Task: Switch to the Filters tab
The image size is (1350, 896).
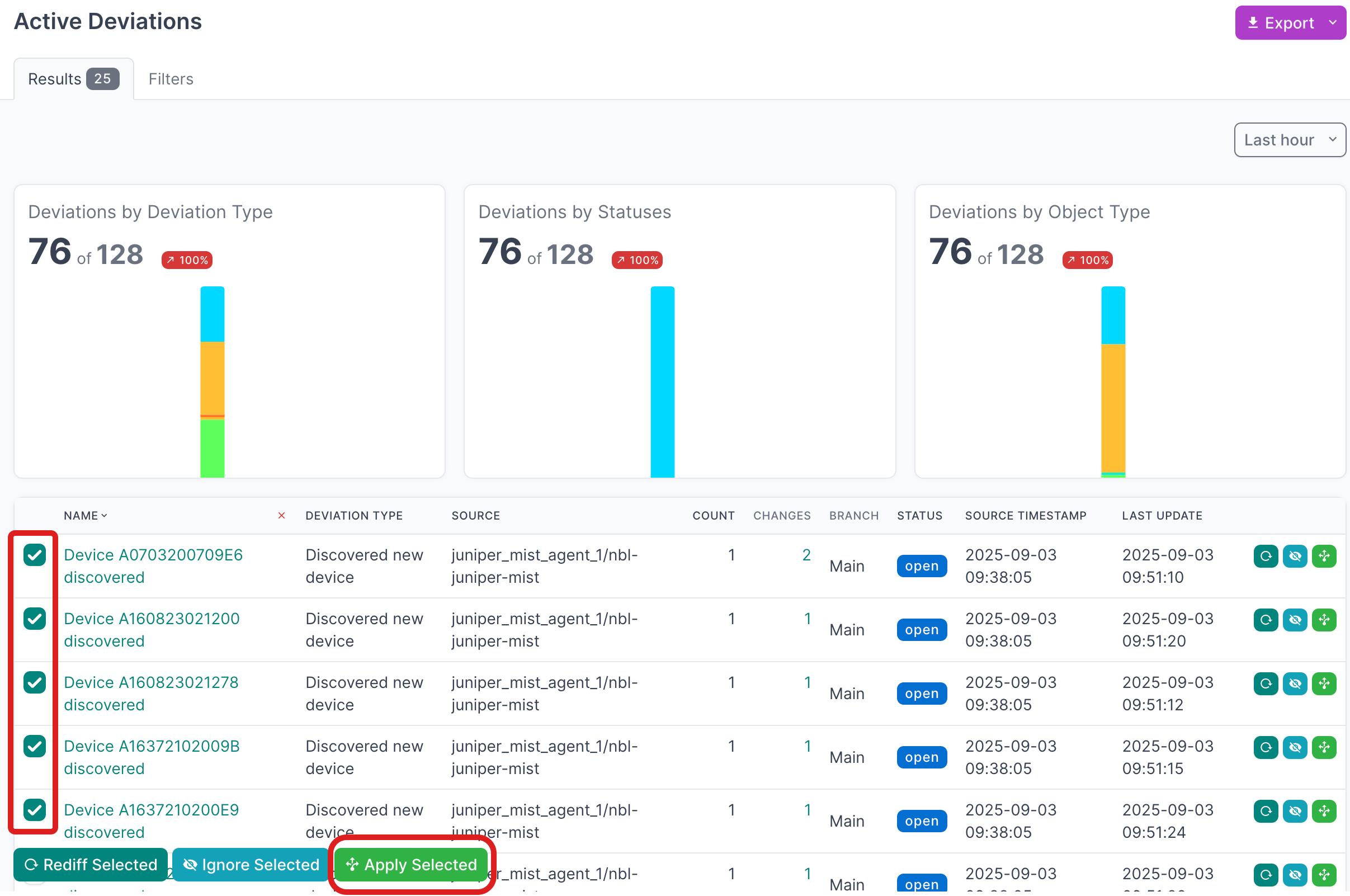Action: [171, 79]
